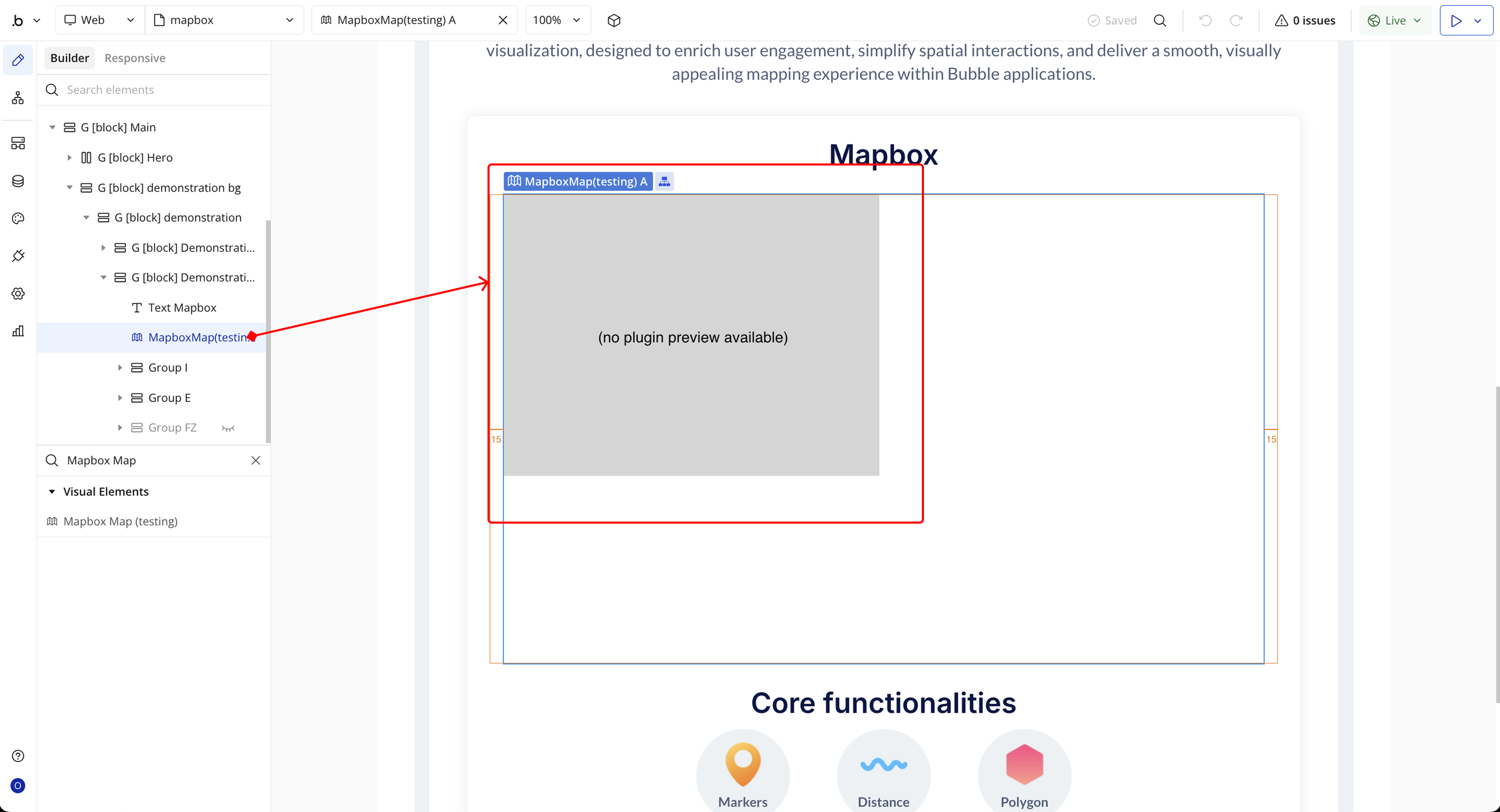Select the Builder tab

pos(69,58)
